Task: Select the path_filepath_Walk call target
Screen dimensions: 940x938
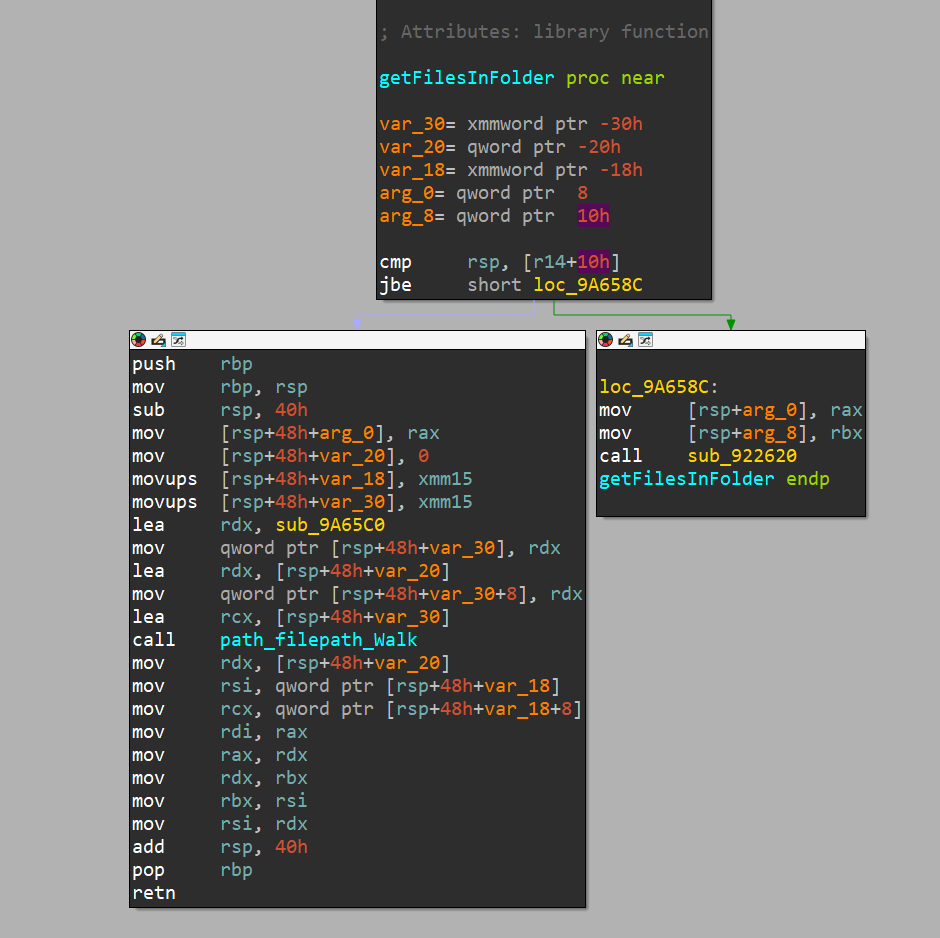Action: [318, 640]
